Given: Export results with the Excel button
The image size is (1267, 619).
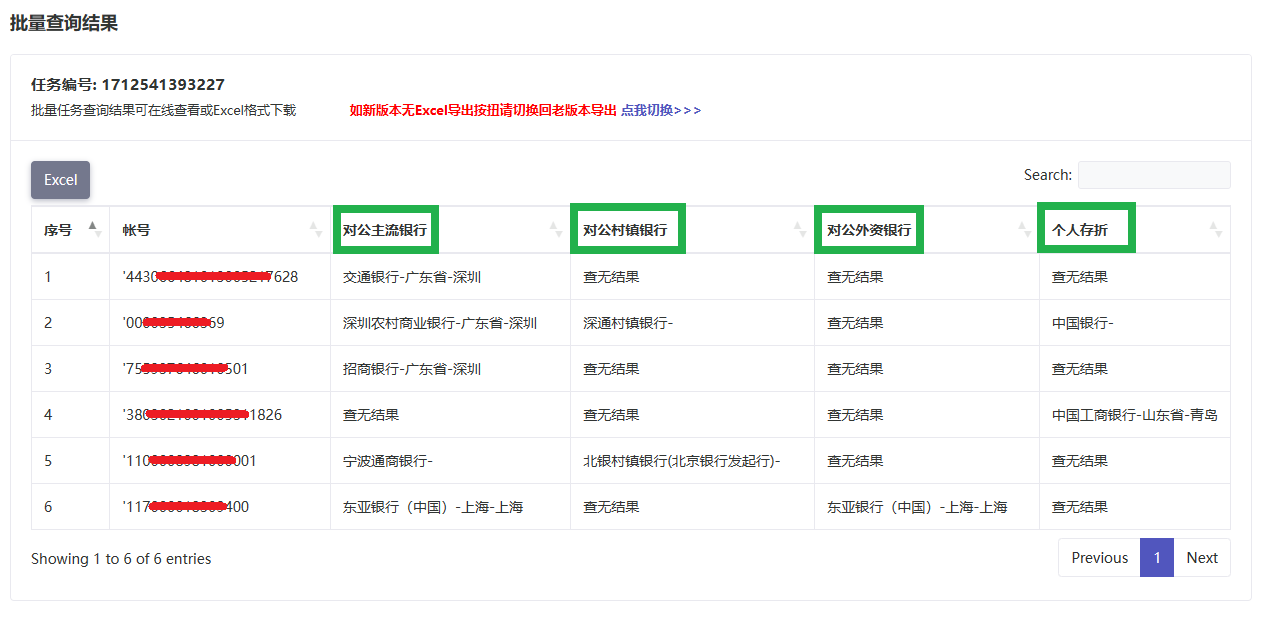Looking at the screenshot, I should (60, 180).
